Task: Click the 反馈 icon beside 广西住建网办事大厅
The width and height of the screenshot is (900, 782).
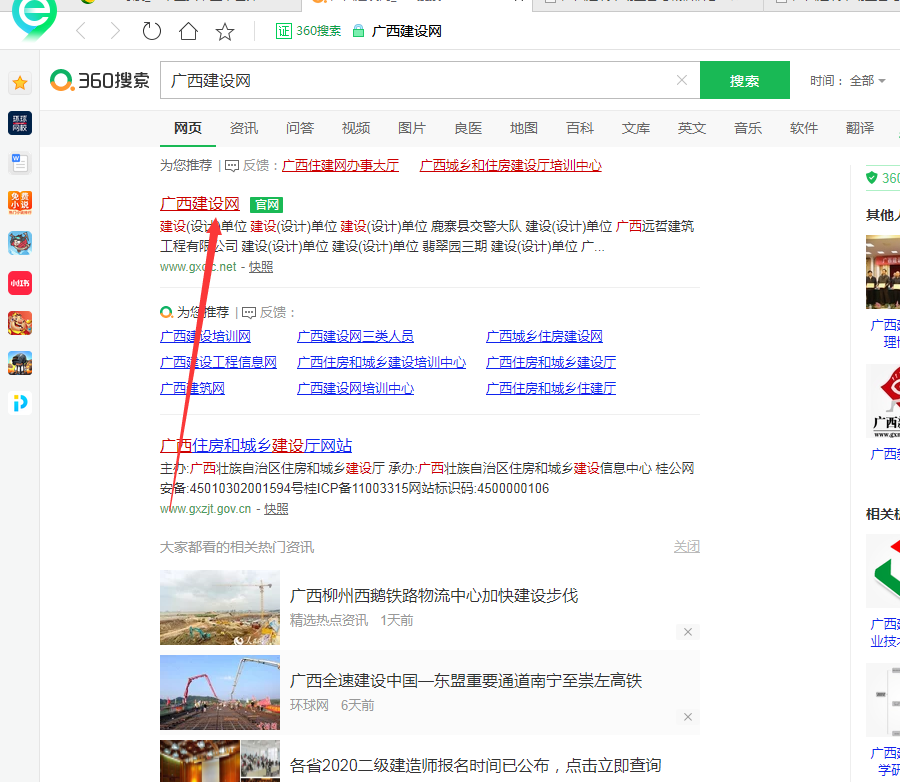Action: (232, 166)
